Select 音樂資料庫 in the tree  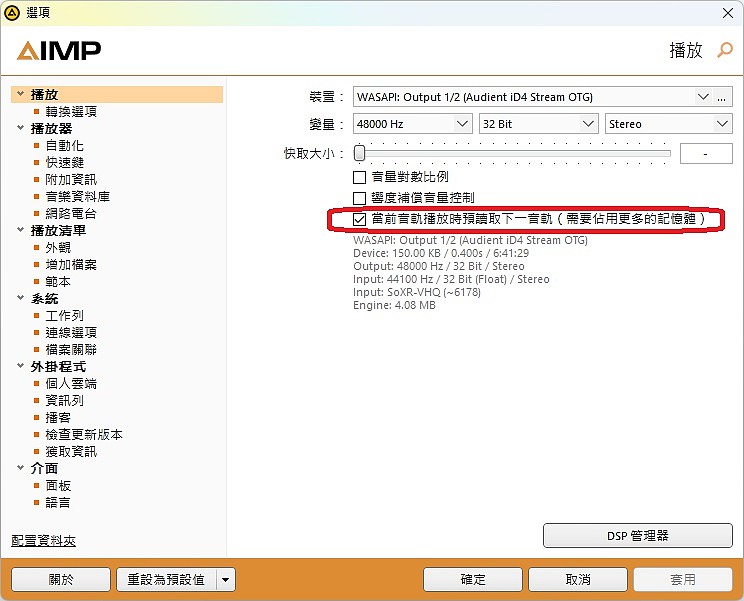[x=78, y=197]
